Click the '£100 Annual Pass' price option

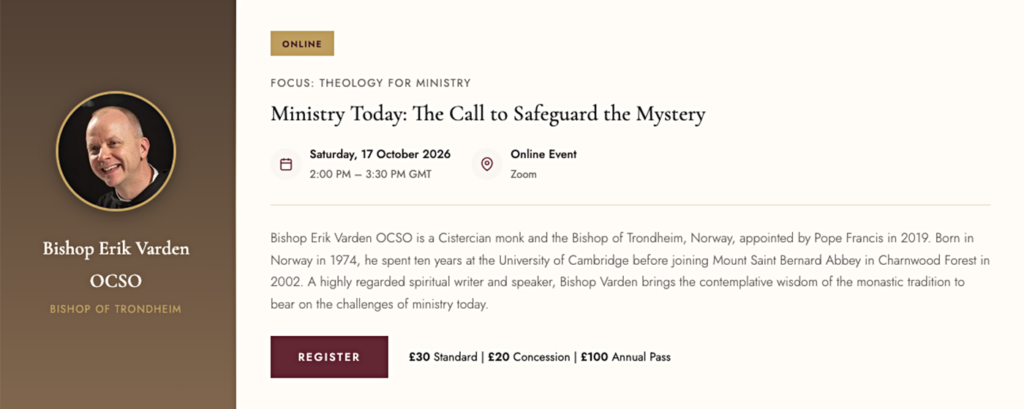coord(625,357)
